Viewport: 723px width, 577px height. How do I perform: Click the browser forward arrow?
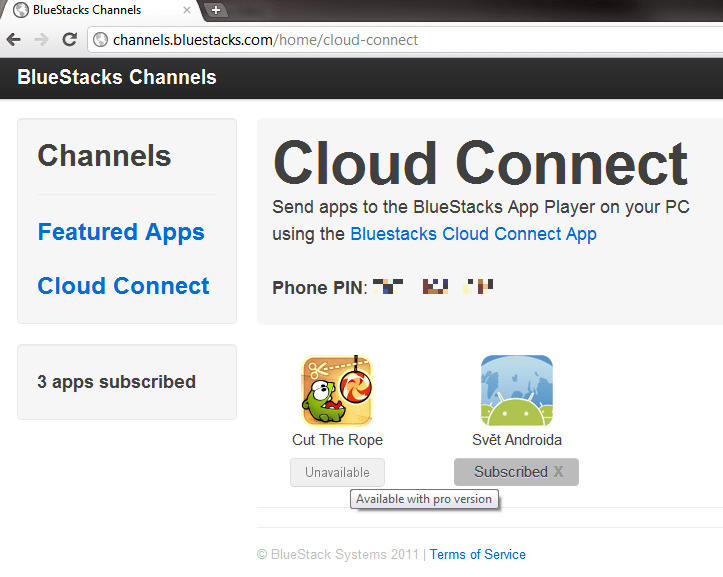(x=41, y=40)
